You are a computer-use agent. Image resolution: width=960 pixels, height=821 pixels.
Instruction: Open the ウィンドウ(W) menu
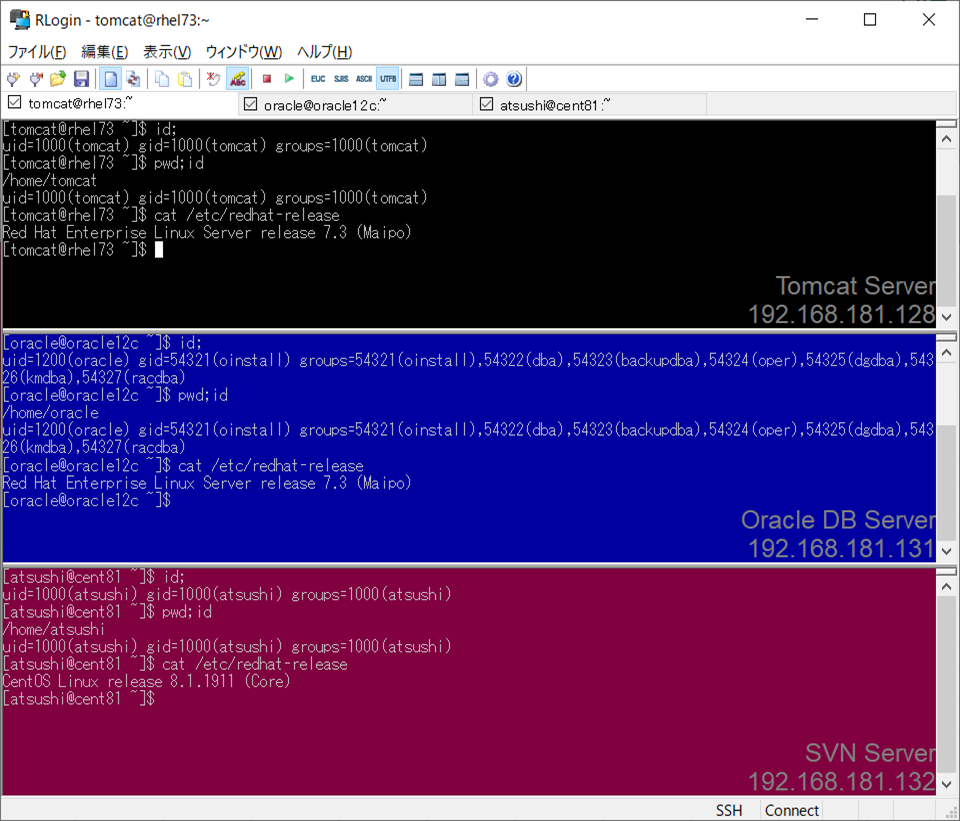click(x=244, y=52)
